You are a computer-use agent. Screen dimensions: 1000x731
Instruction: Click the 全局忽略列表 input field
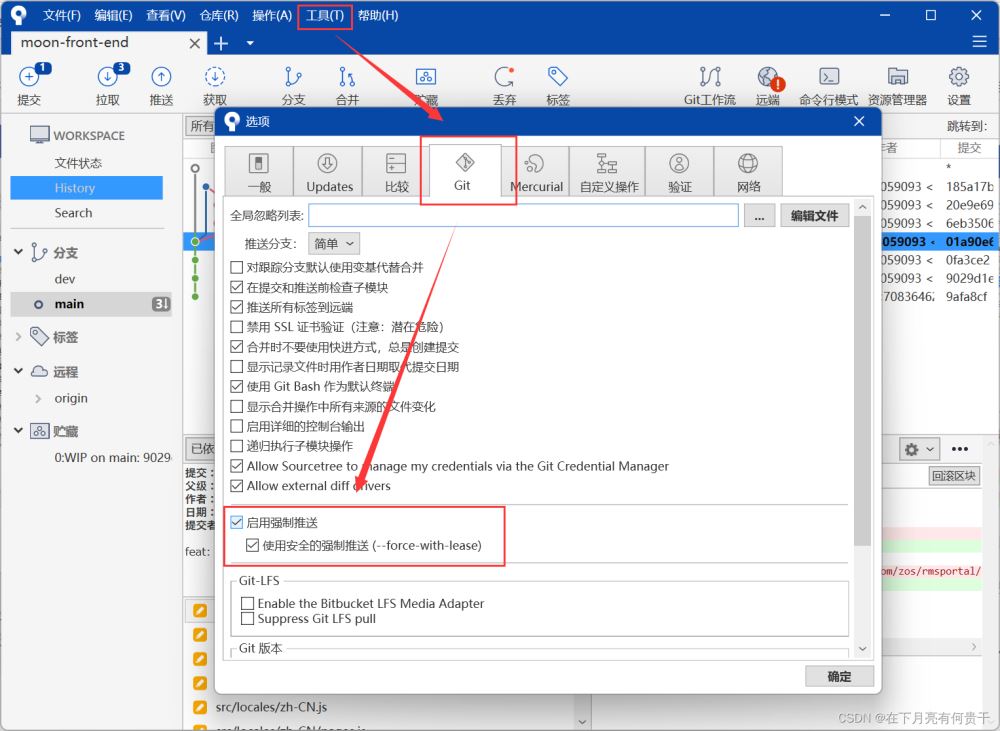tap(523, 216)
